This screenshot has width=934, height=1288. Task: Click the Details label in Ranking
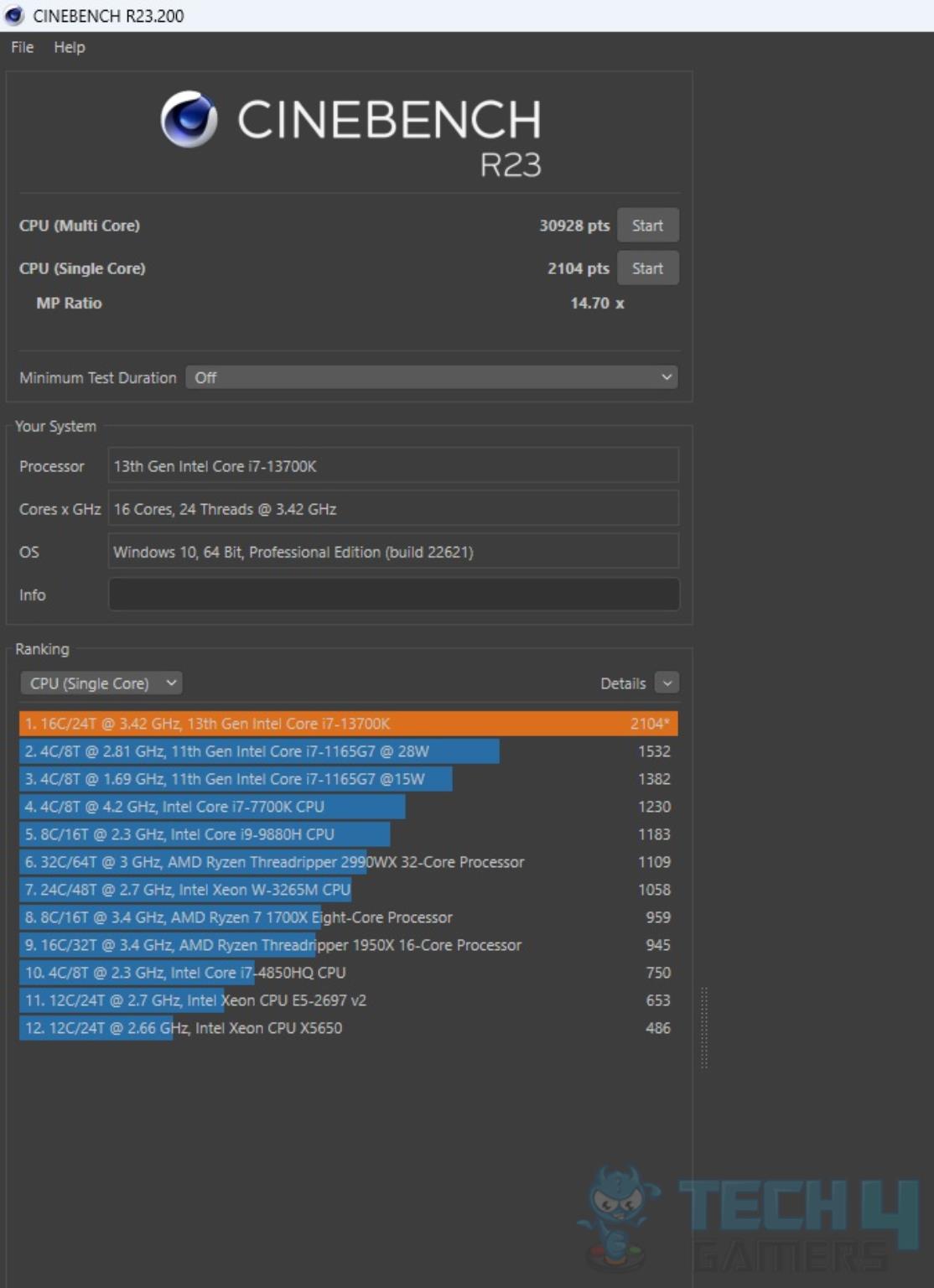[x=623, y=683]
